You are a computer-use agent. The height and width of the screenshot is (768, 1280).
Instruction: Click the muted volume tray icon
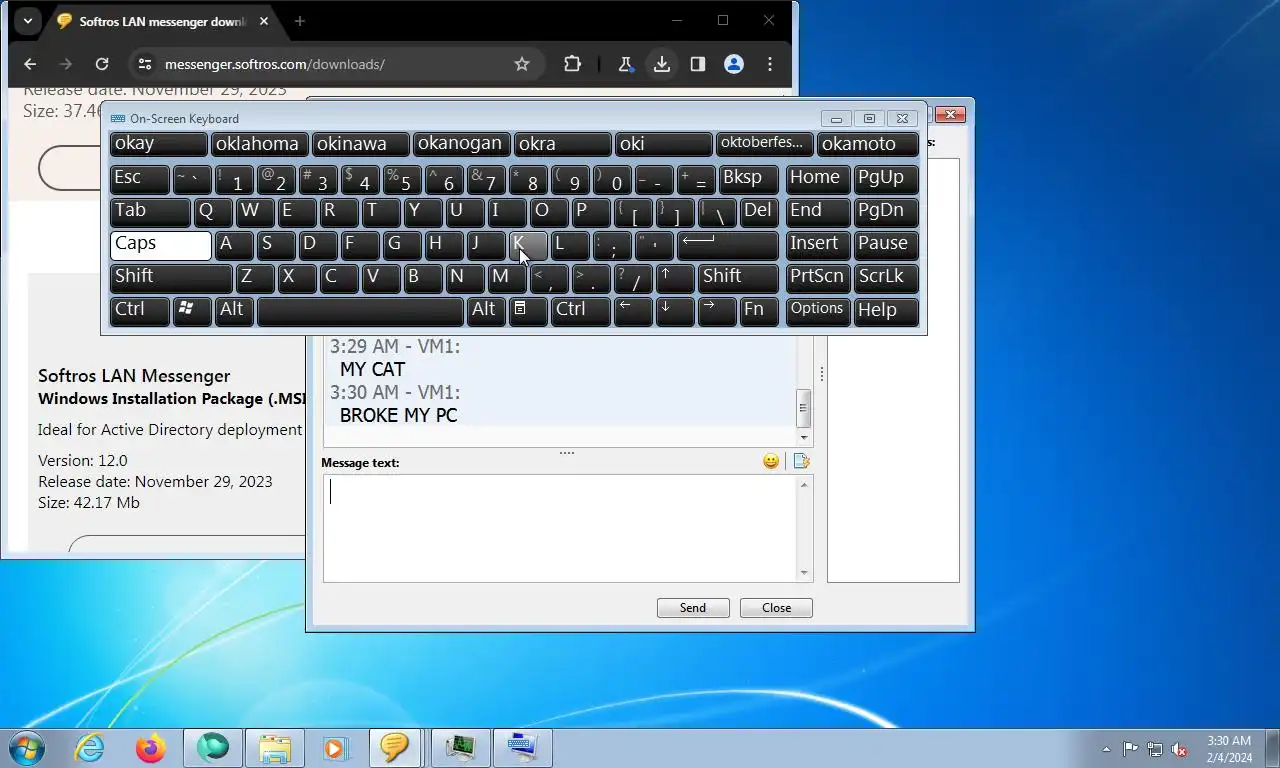[1179, 749]
